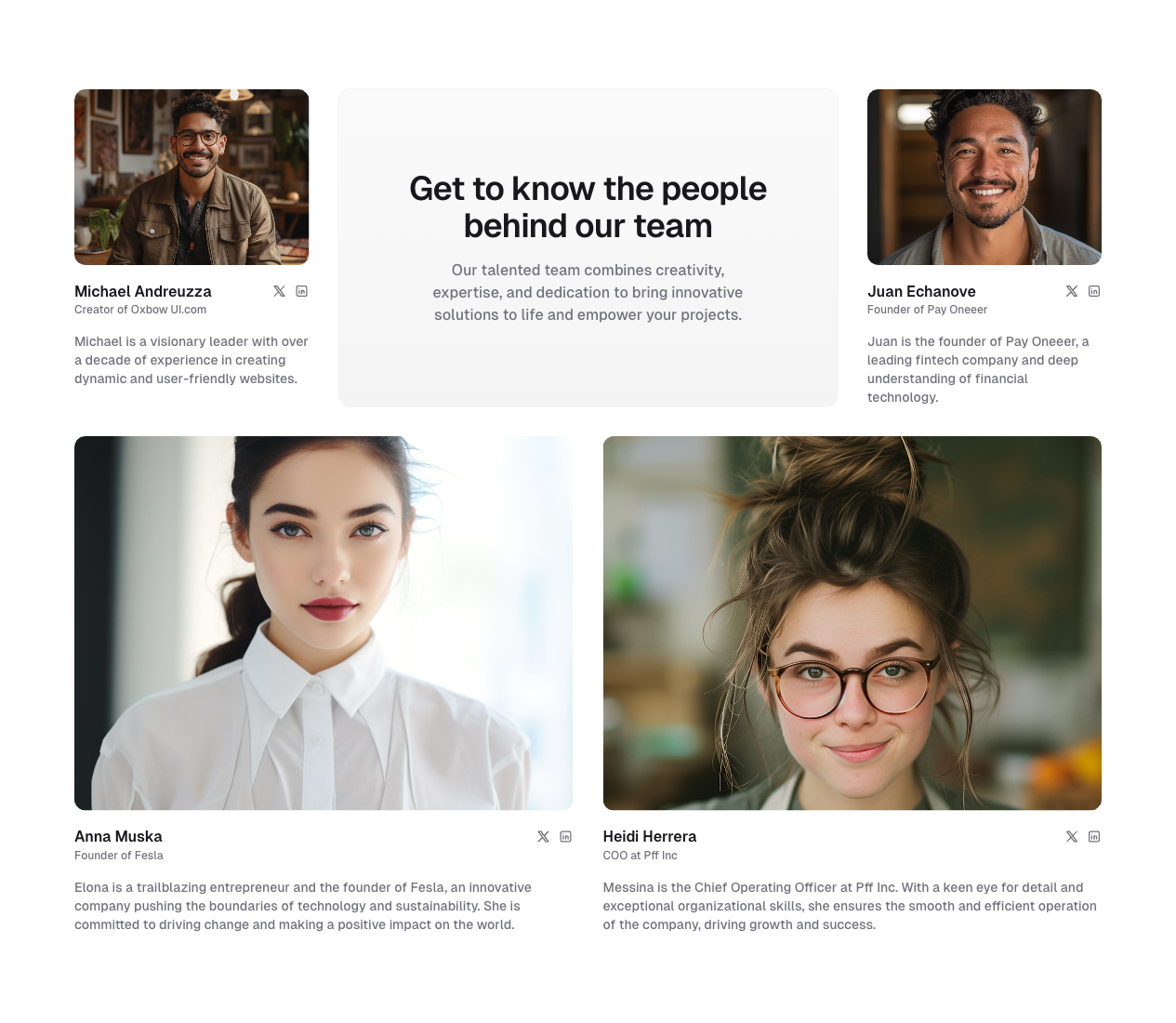Open Michael Andreuzza's LinkedIn icon
Viewport: 1176px width, 1023px height.
[301, 291]
